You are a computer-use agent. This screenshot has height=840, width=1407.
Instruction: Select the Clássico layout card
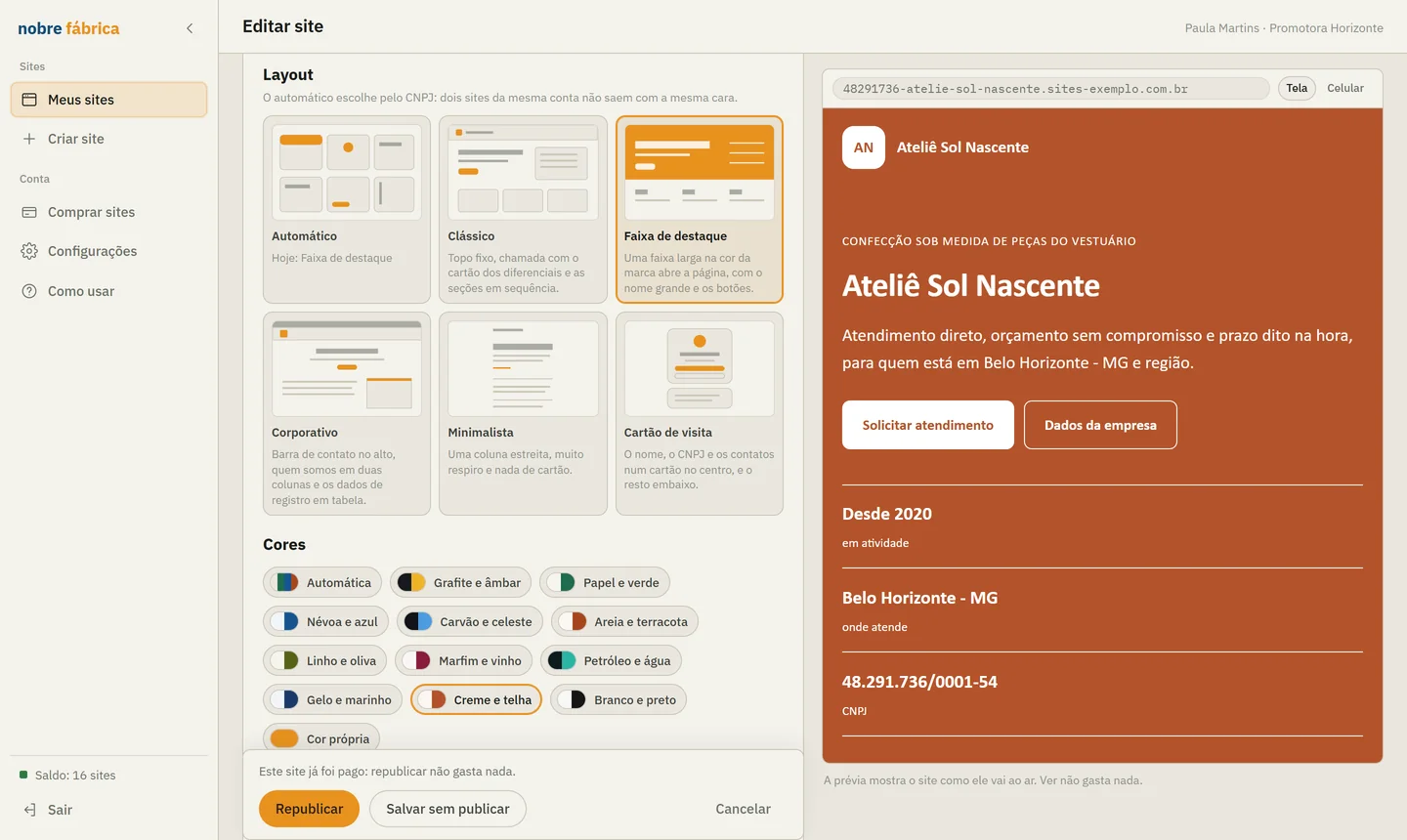[523, 209]
